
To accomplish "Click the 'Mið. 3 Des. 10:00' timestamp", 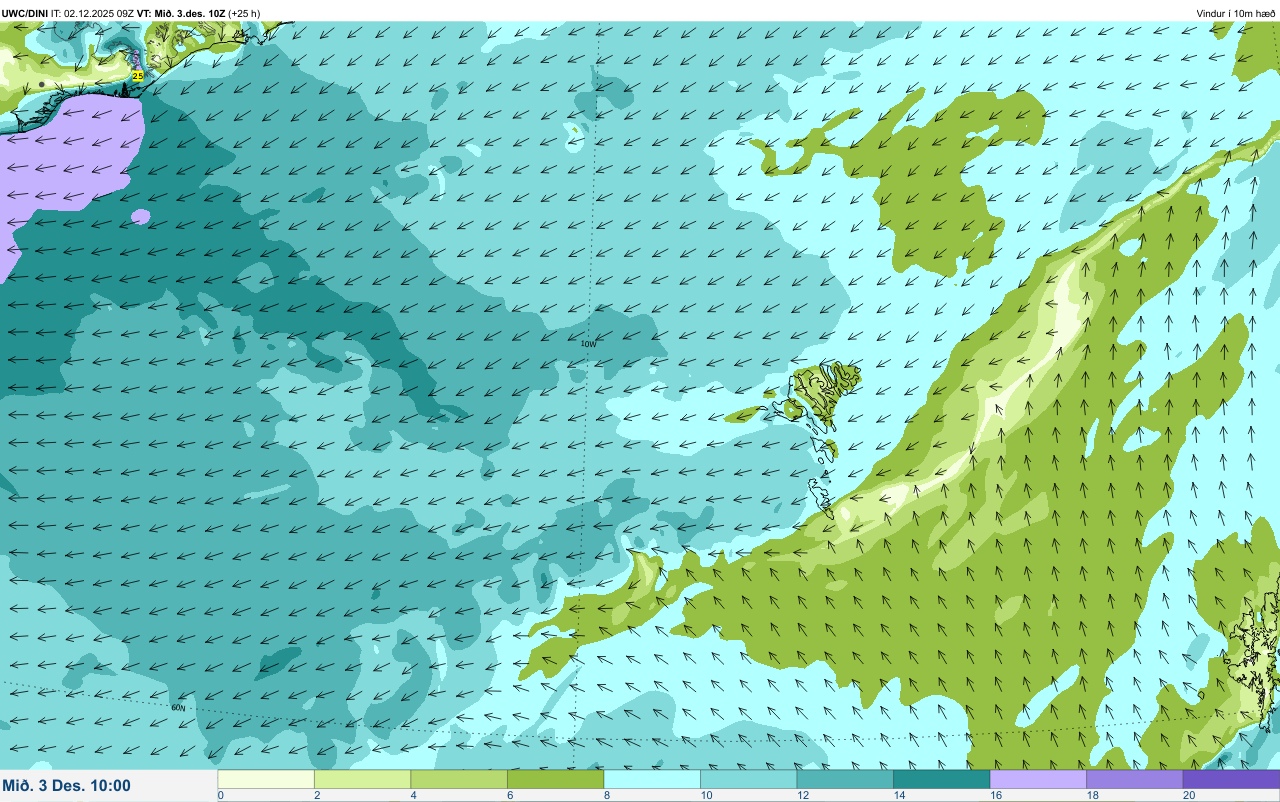I will pos(67,785).
